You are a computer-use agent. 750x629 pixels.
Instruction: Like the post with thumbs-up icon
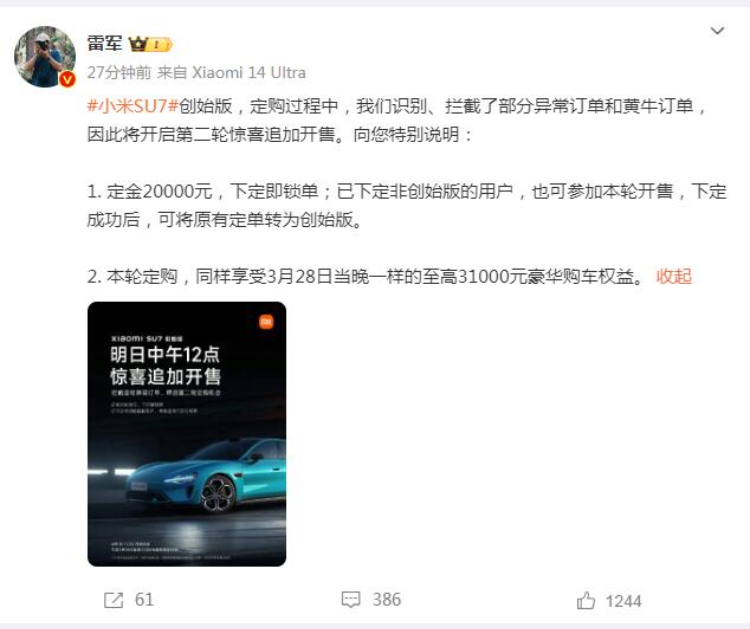(x=586, y=600)
